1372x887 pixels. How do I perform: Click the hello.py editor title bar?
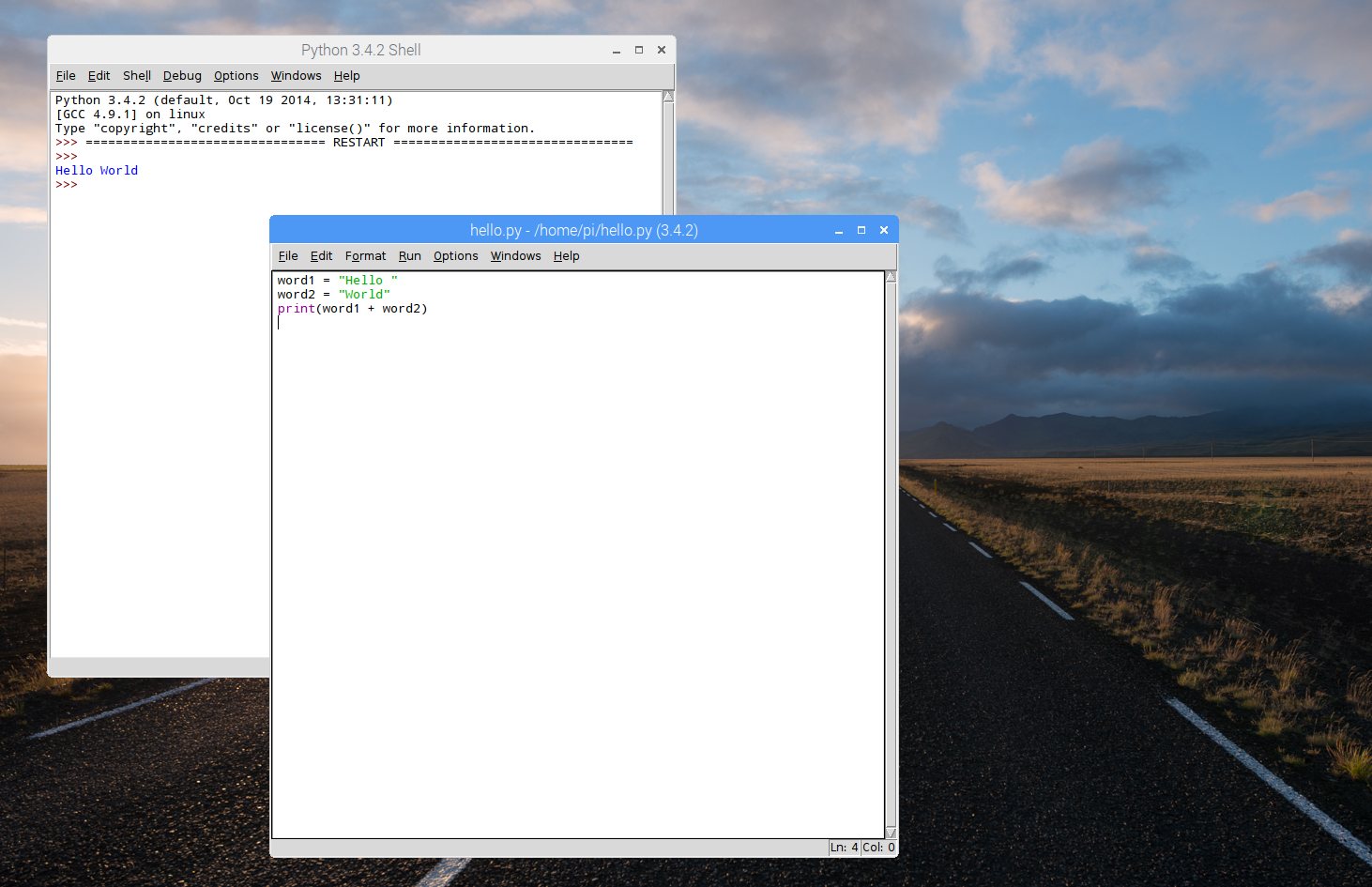point(582,229)
